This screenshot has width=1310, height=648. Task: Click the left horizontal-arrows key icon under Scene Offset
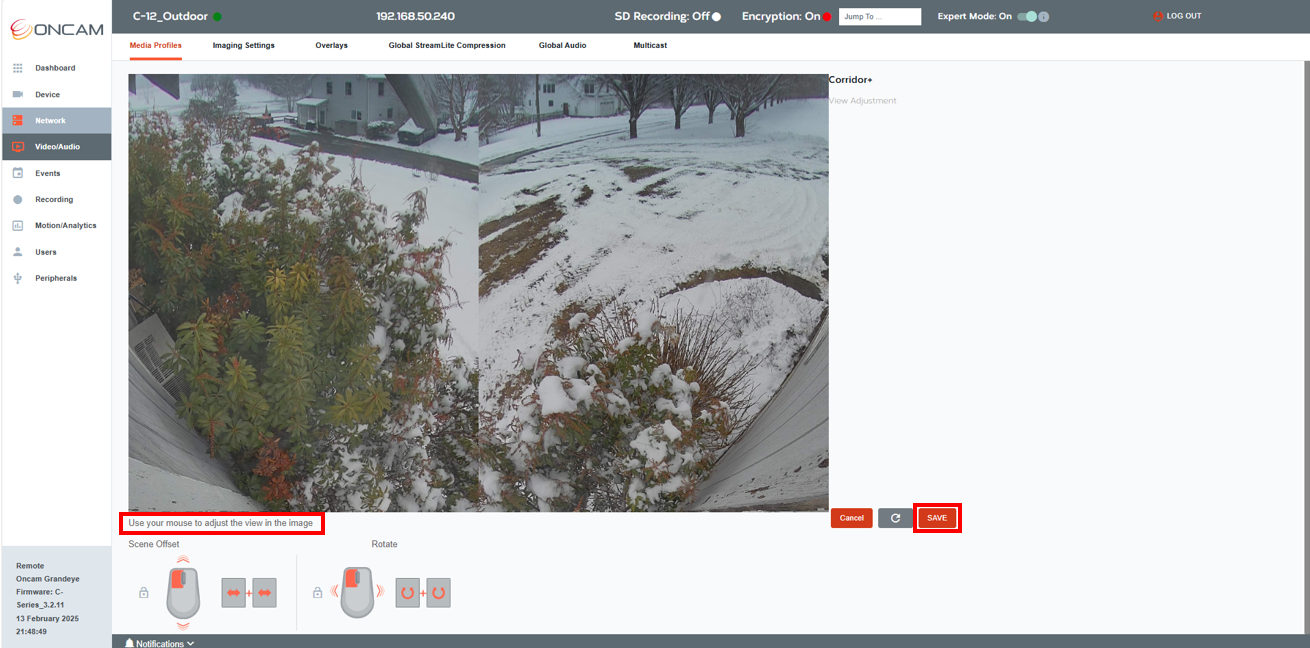(234, 593)
